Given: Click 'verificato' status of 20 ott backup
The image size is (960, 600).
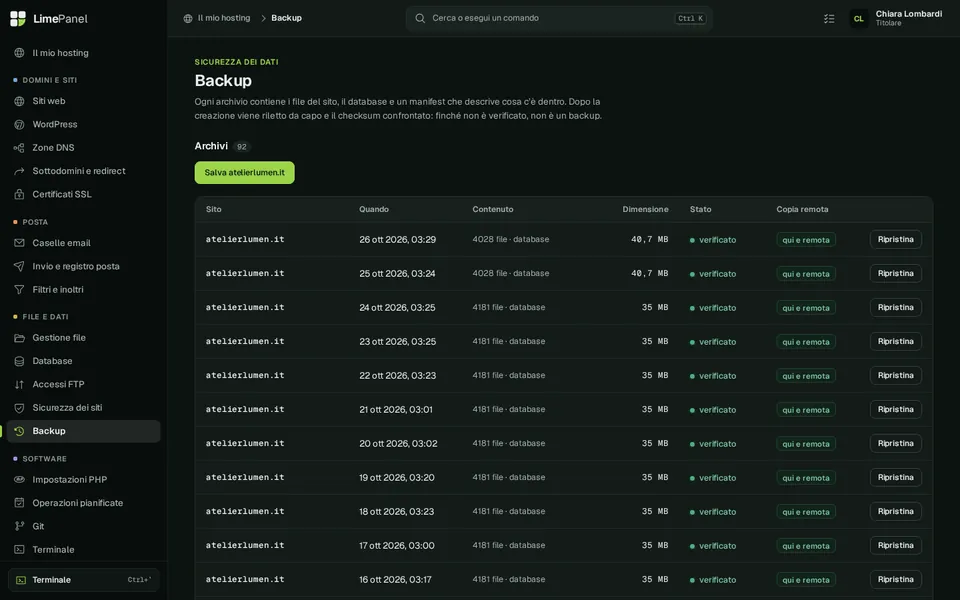Looking at the screenshot, I should pos(713,444).
